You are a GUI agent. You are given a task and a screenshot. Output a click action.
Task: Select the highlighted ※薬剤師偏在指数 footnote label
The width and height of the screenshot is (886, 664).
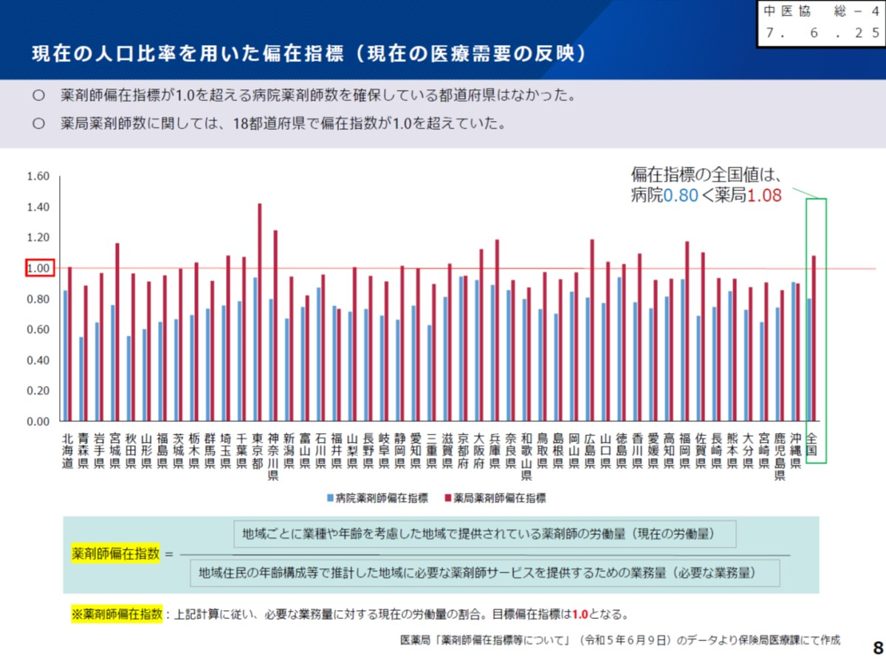tap(116, 614)
